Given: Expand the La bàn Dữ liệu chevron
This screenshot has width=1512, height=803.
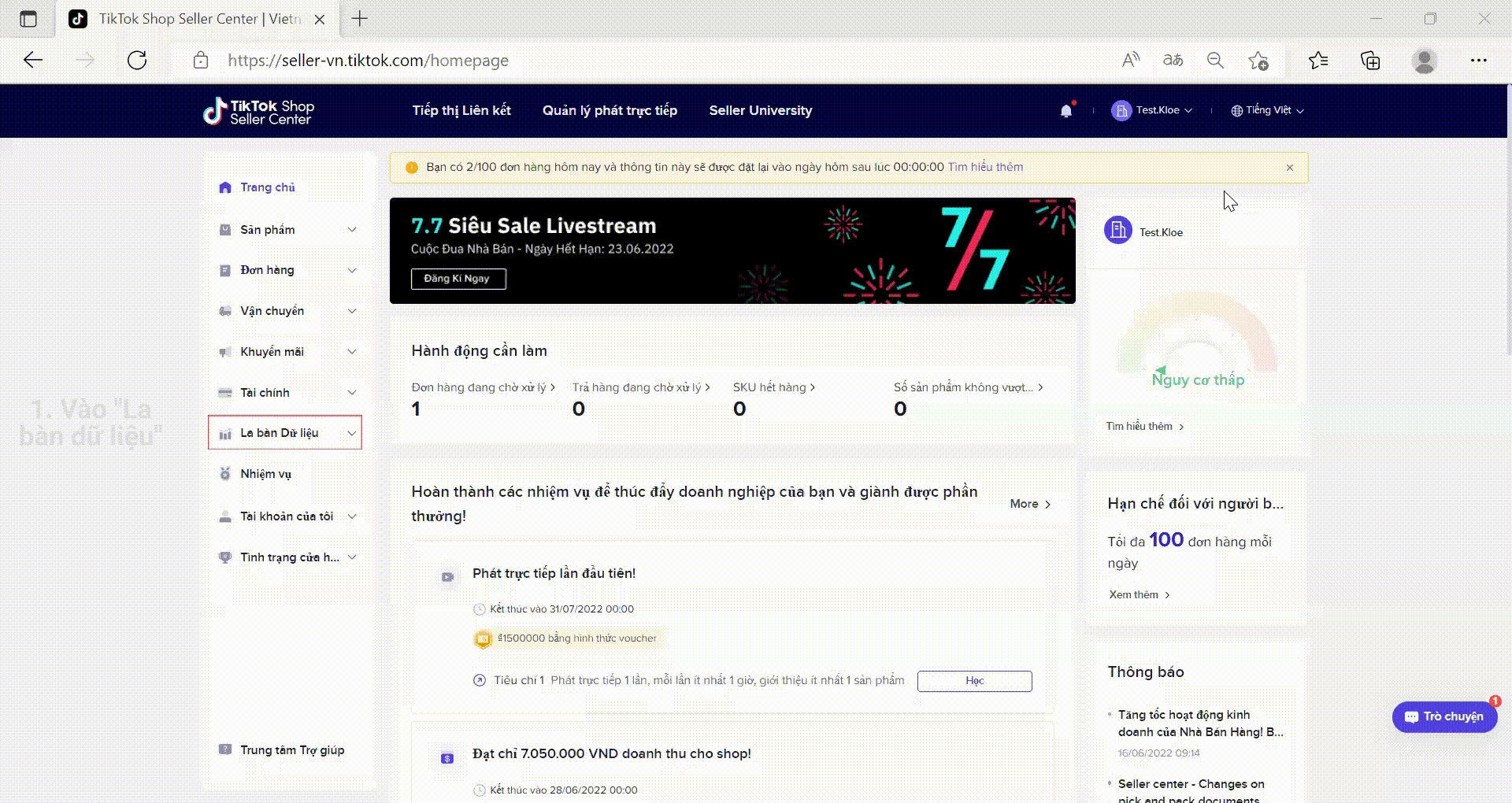Looking at the screenshot, I should 352,434.
